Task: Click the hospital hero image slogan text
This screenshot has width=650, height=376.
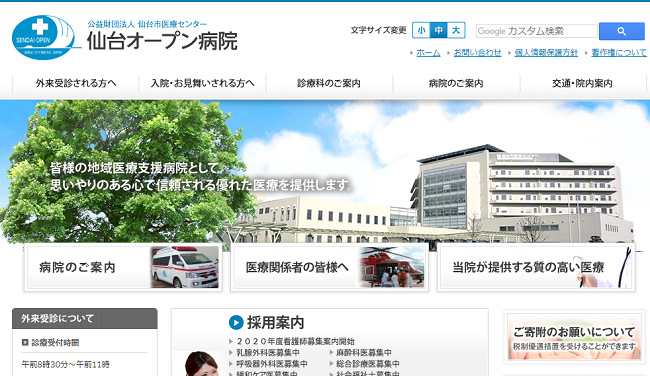Action: pos(201,176)
